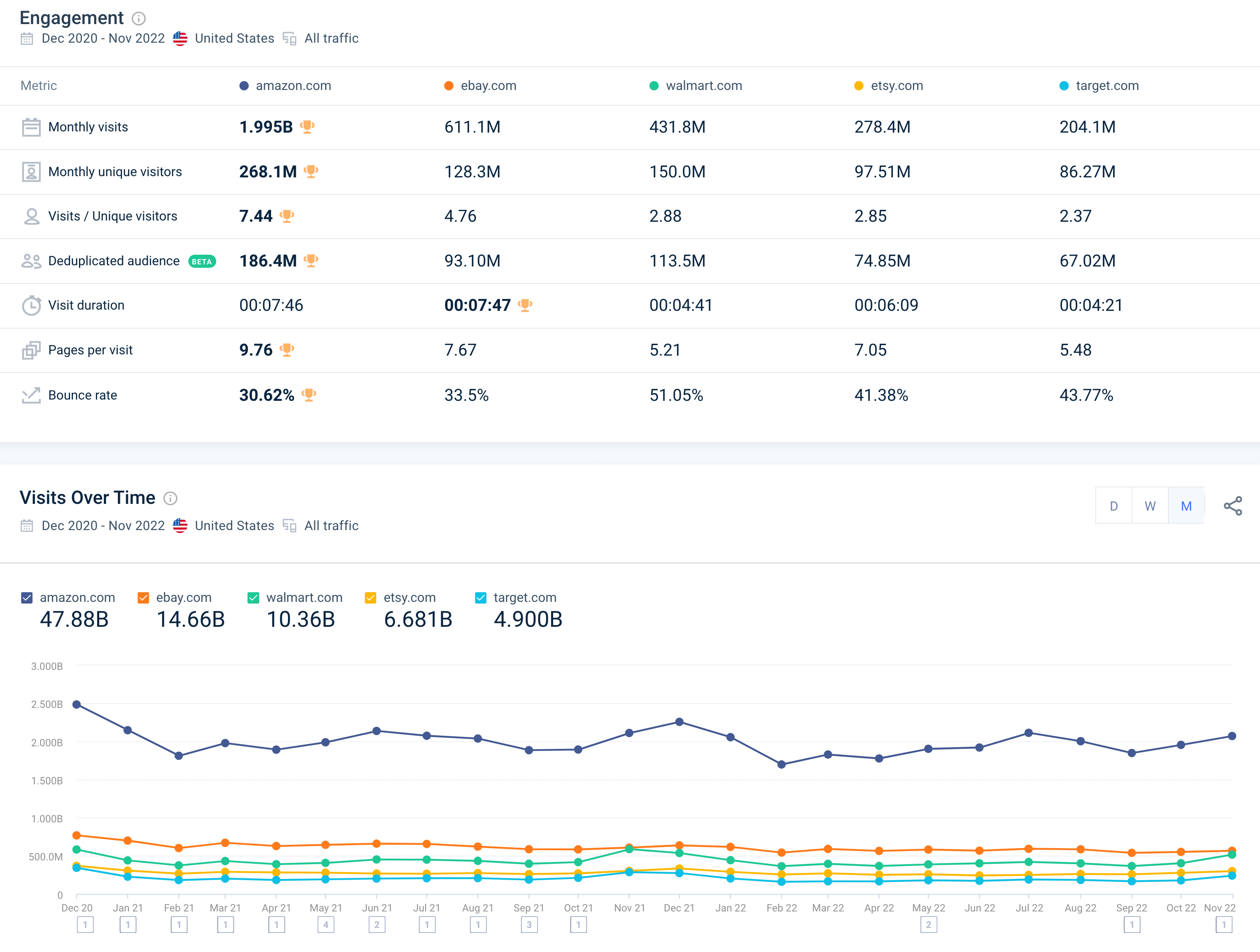Click the device icon beside All traffic in Visits Over Time
Screen dimensions: 1260x952
coord(289,526)
